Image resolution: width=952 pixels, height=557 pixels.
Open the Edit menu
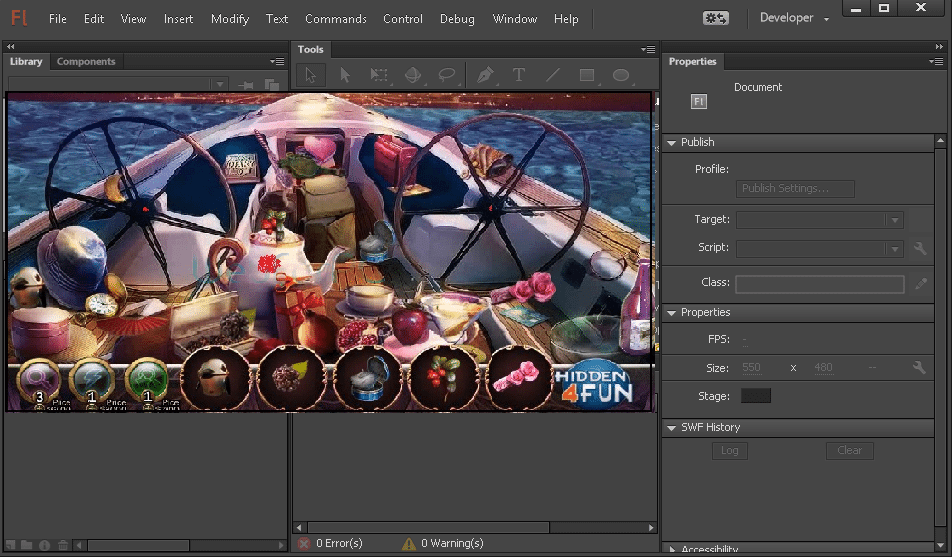[x=94, y=19]
